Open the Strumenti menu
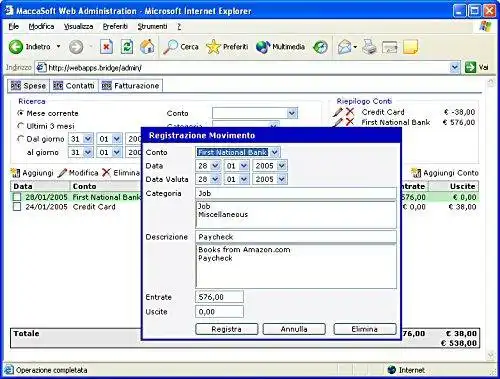The height and width of the screenshot is (379, 500). pyautogui.click(x=152, y=26)
